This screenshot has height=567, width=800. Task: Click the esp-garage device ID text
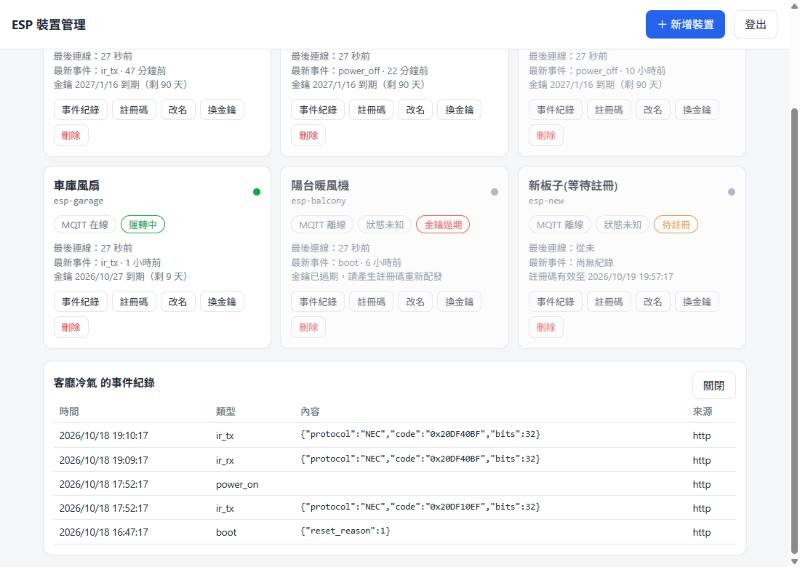(79, 201)
